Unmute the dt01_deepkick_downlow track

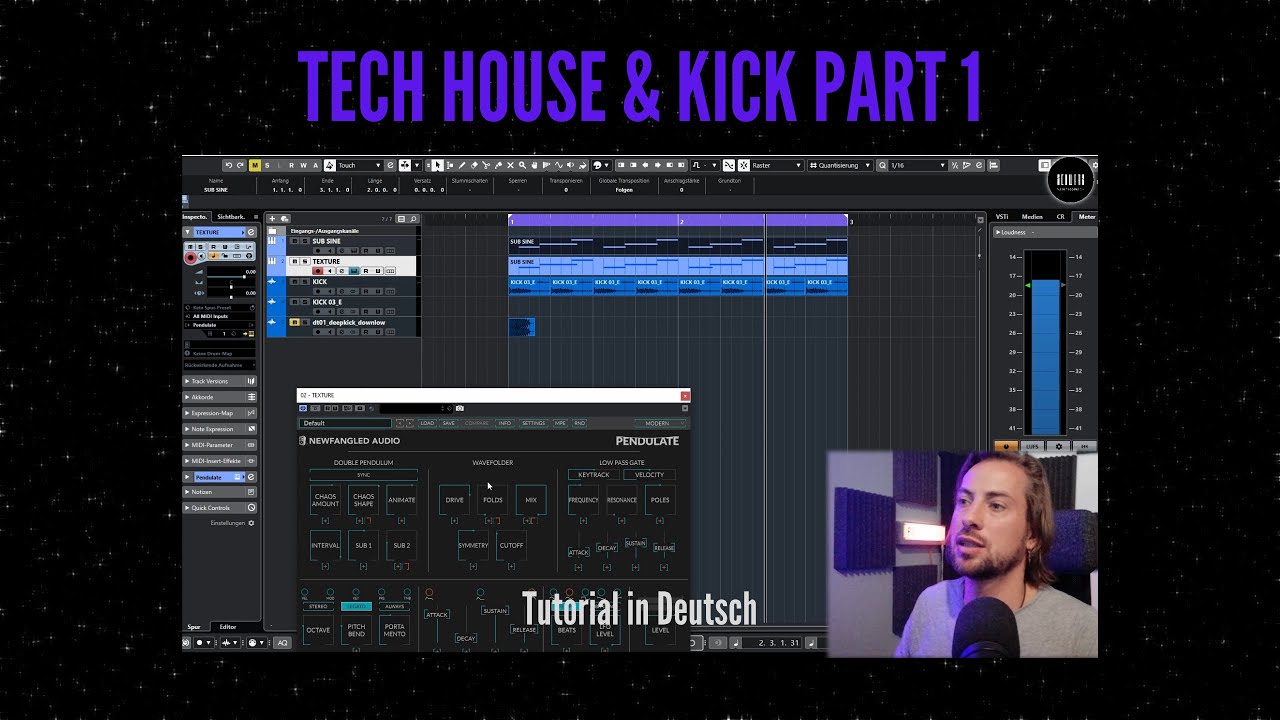coord(295,322)
